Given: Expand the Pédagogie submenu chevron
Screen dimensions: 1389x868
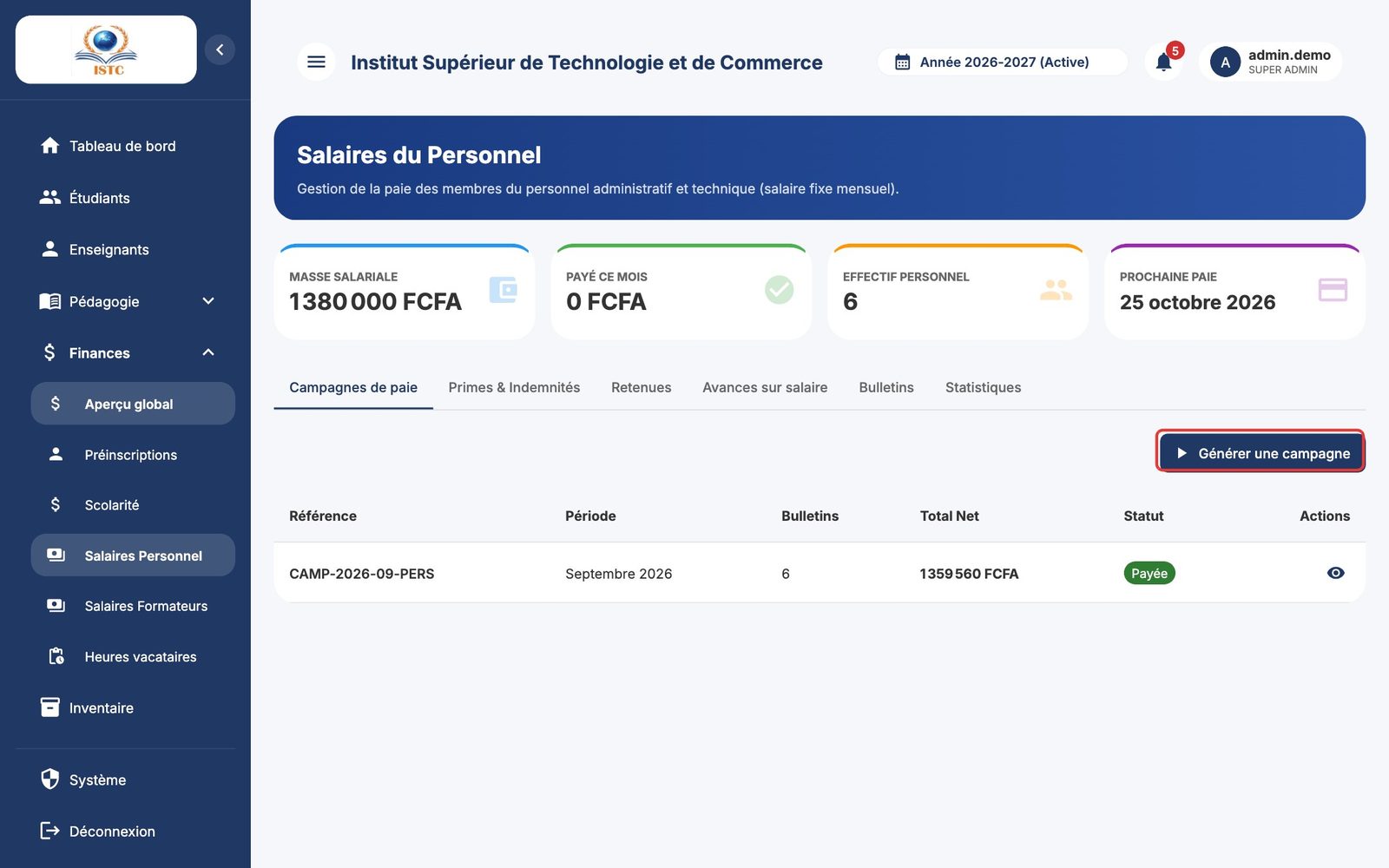Looking at the screenshot, I should (208, 301).
